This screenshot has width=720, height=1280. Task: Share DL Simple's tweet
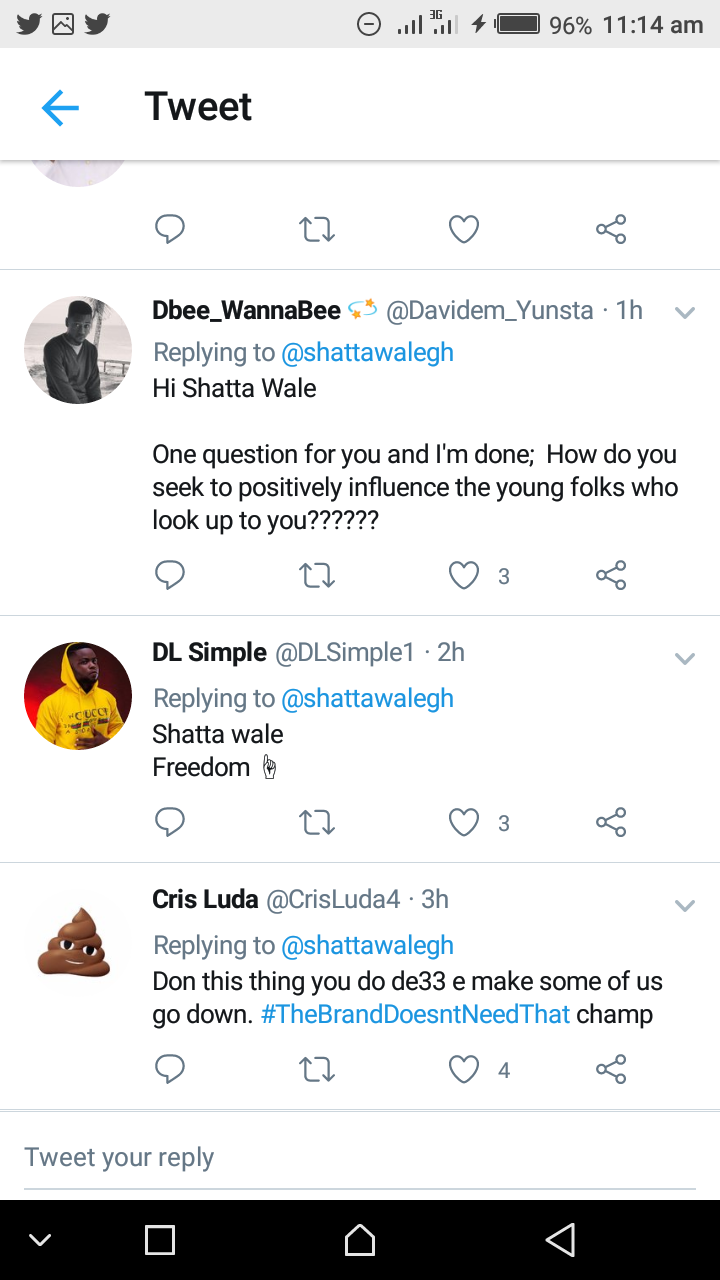point(610,822)
